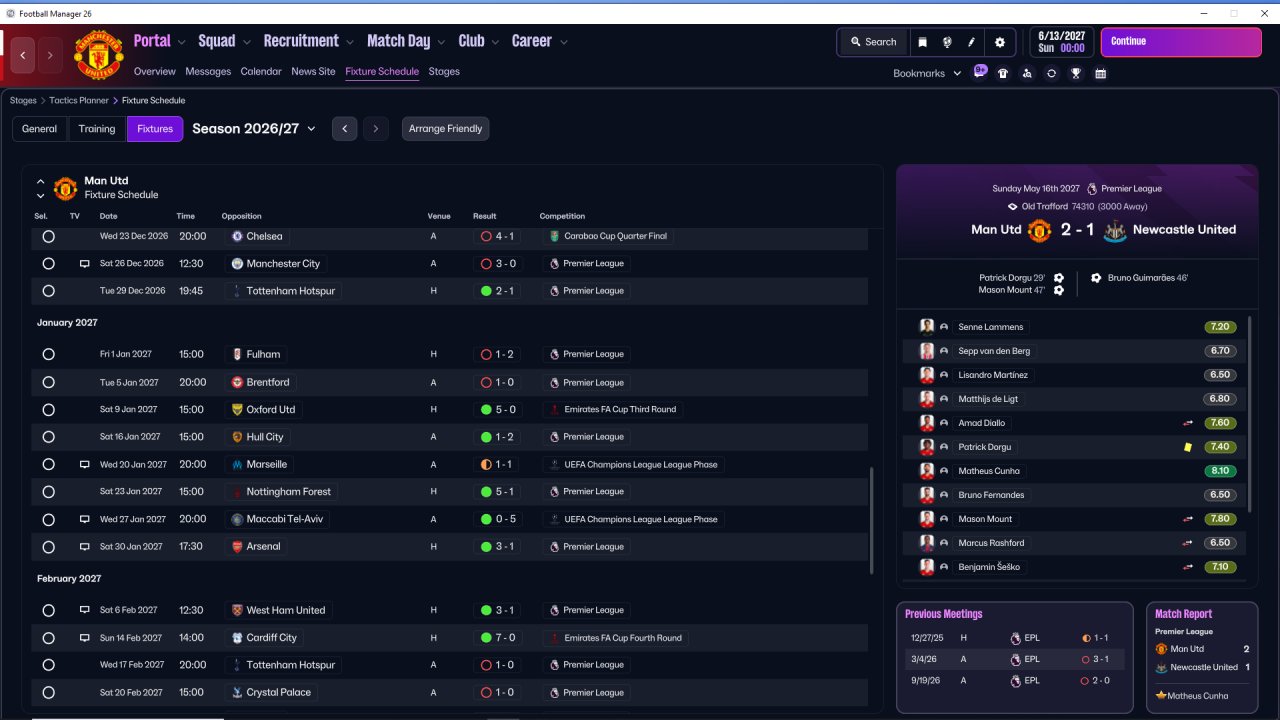Click Newcastle United crest in match summary

1113,230
